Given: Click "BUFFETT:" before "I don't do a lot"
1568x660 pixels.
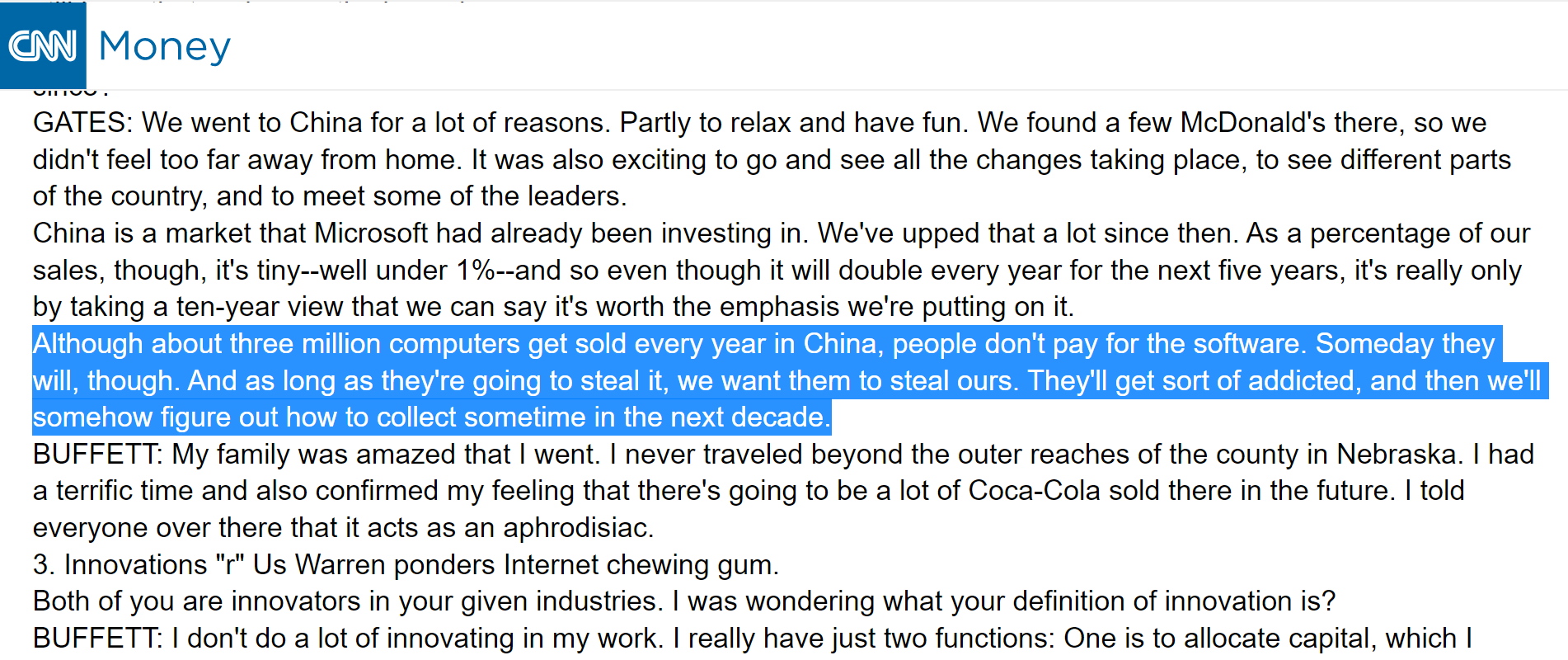Looking at the screenshot, I should (x=97, y=639).
